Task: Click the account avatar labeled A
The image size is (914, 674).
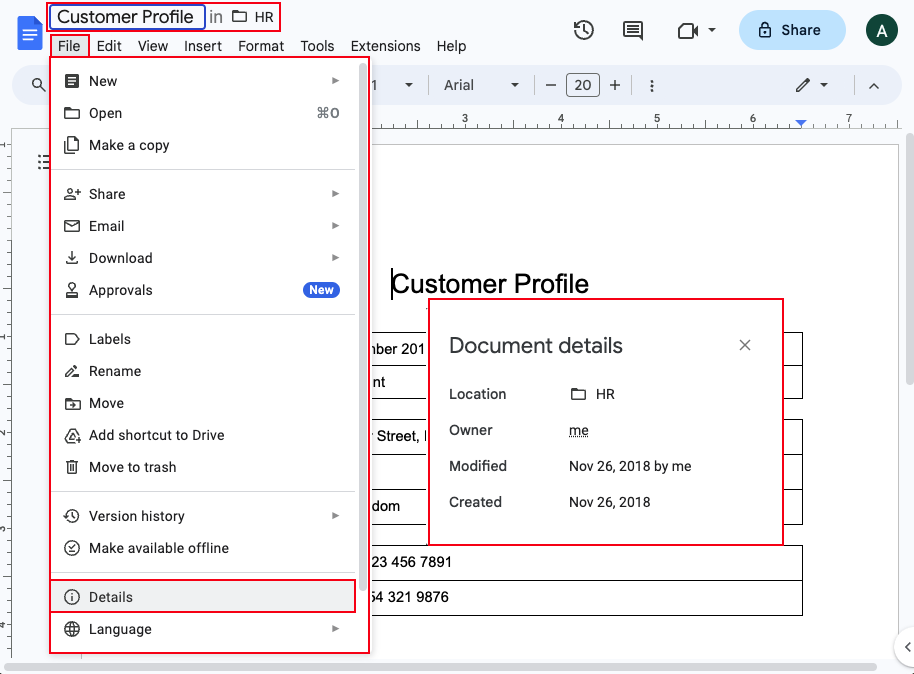Action: pos(882,30)
